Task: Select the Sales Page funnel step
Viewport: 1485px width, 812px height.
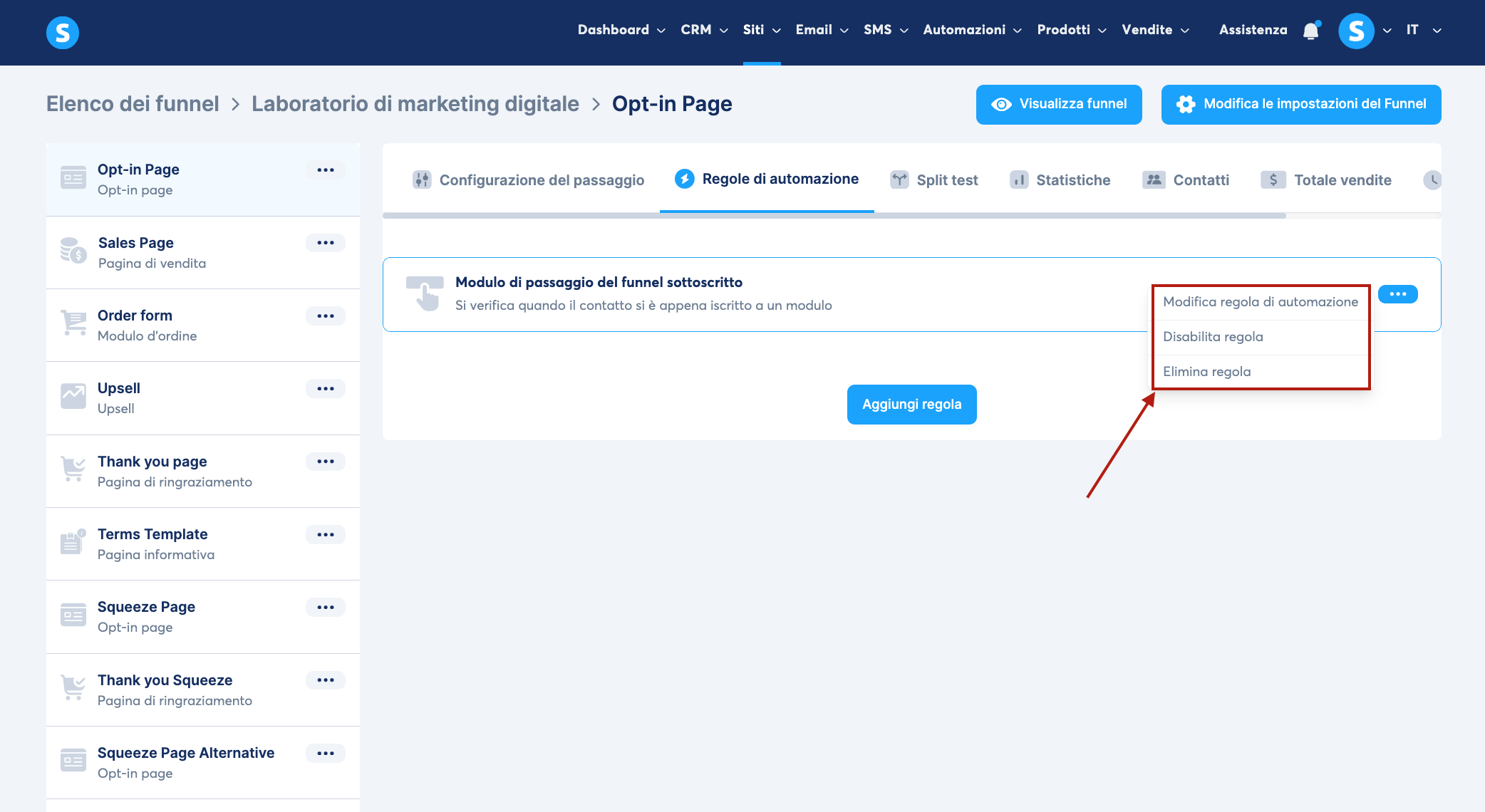Action: (x=203, y=253)
